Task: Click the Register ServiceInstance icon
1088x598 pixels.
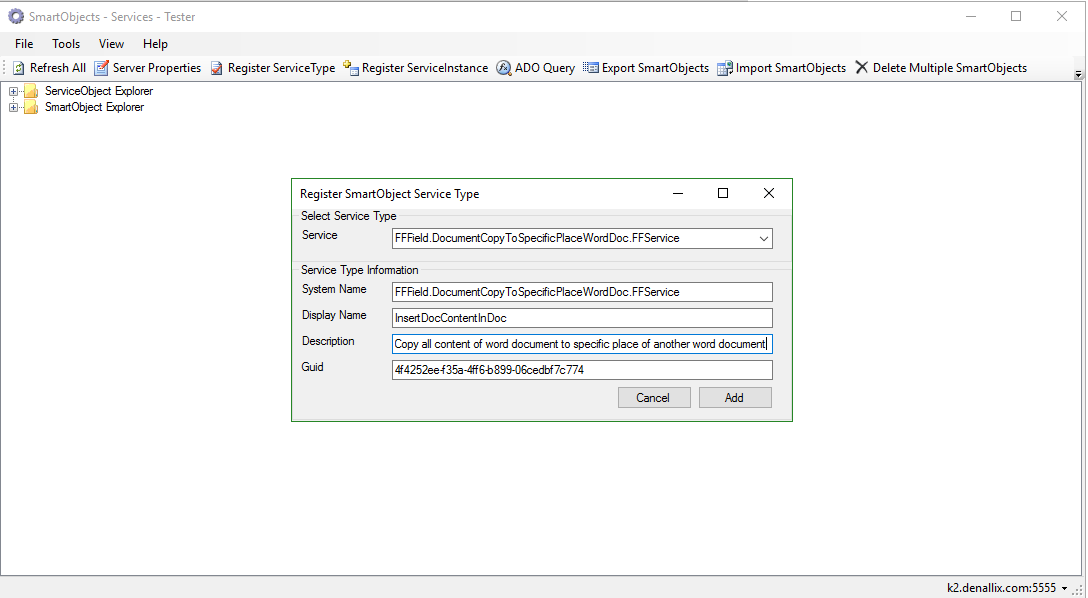Action: coord(351,68)
